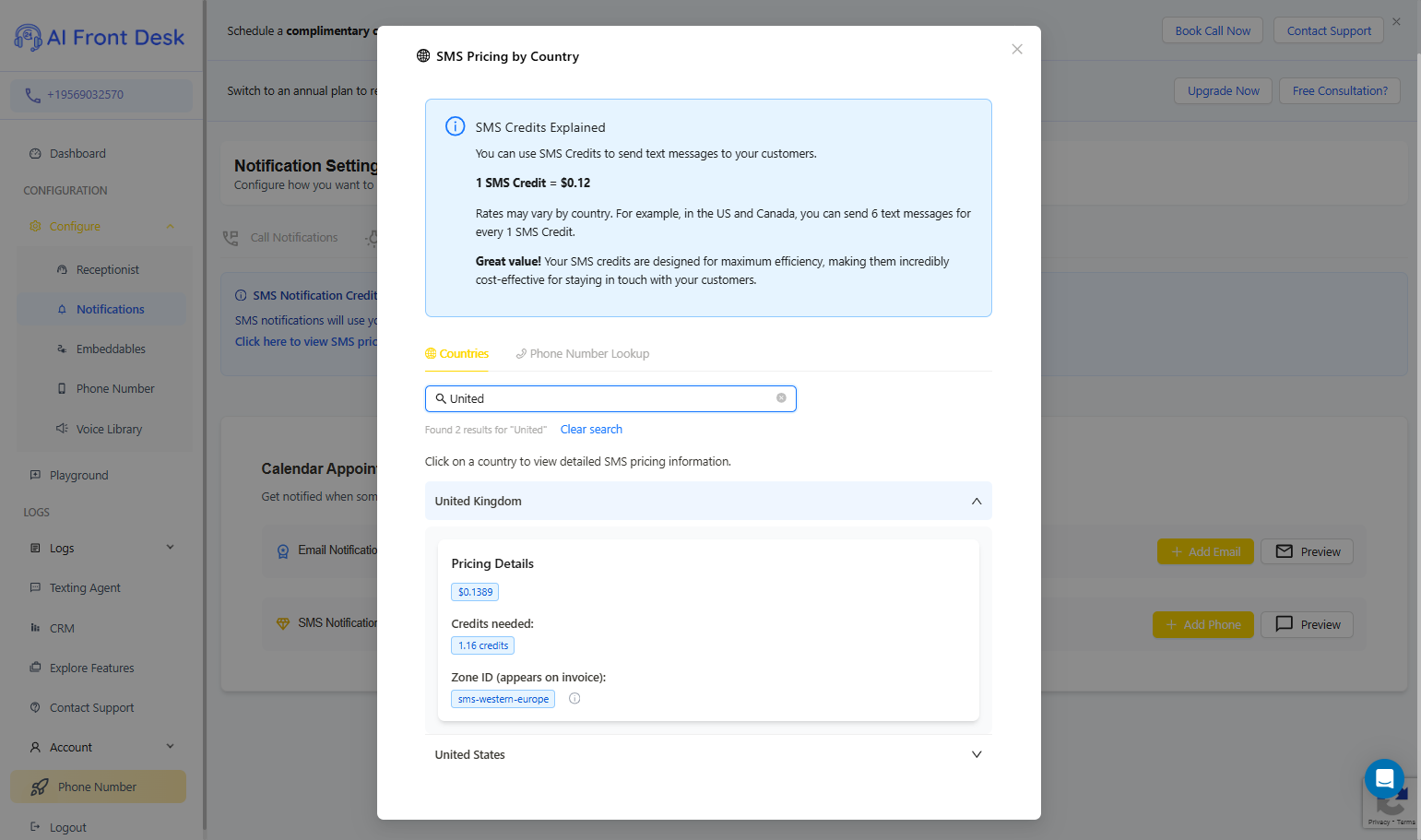The image size is (1421, 840).
Task: Click the Texting Agent icon
Action: tap(35, 588)
